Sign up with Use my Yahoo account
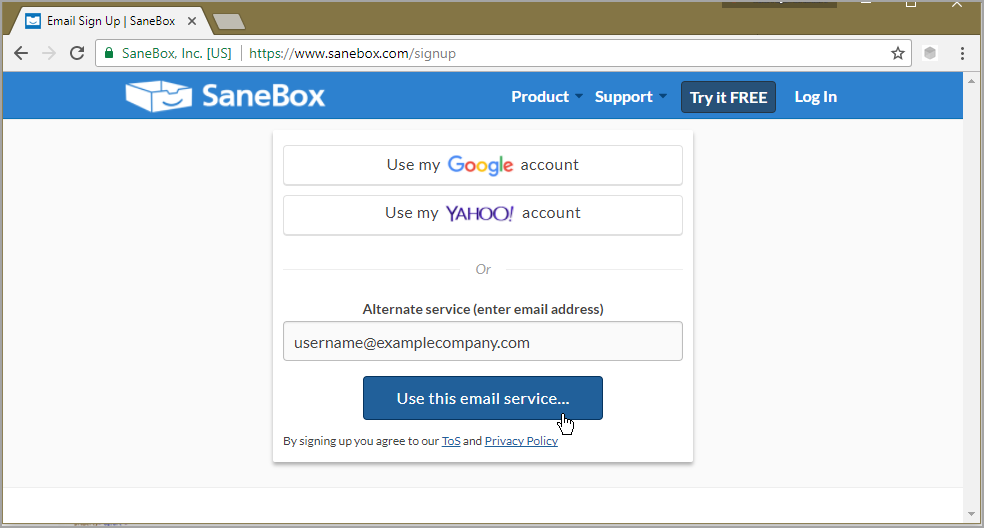The width and height of the screenshot is (984, 528). pos(483,215)
